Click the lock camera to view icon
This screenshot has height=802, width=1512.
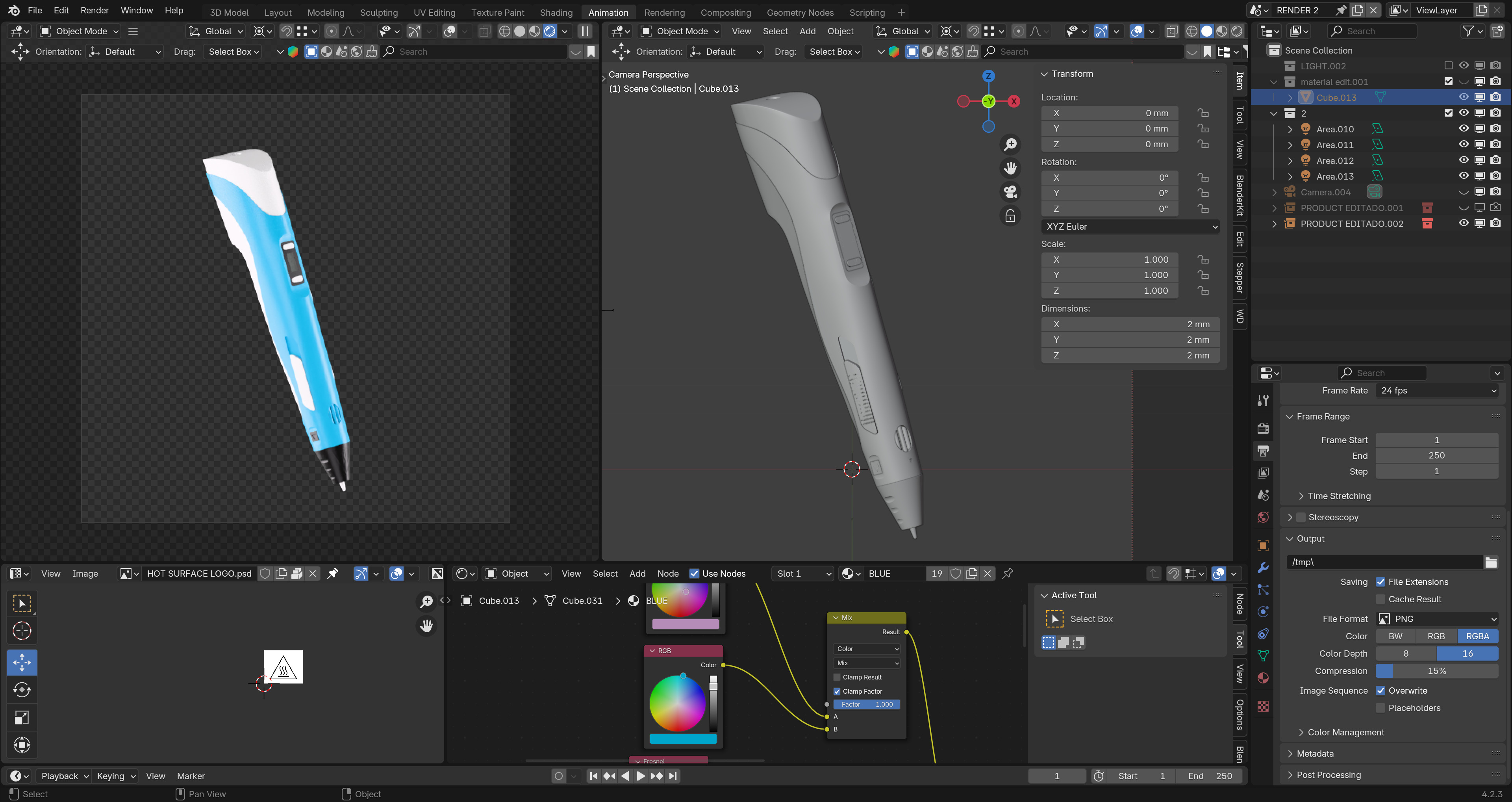coord(1010,216)
